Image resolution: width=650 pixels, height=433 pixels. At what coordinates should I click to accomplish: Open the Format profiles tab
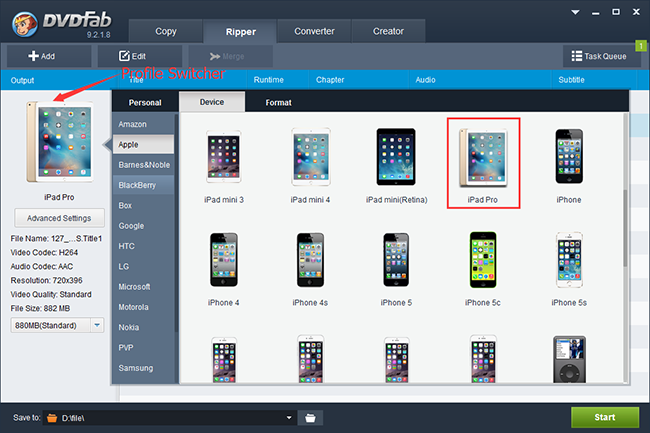pos(278,102)
